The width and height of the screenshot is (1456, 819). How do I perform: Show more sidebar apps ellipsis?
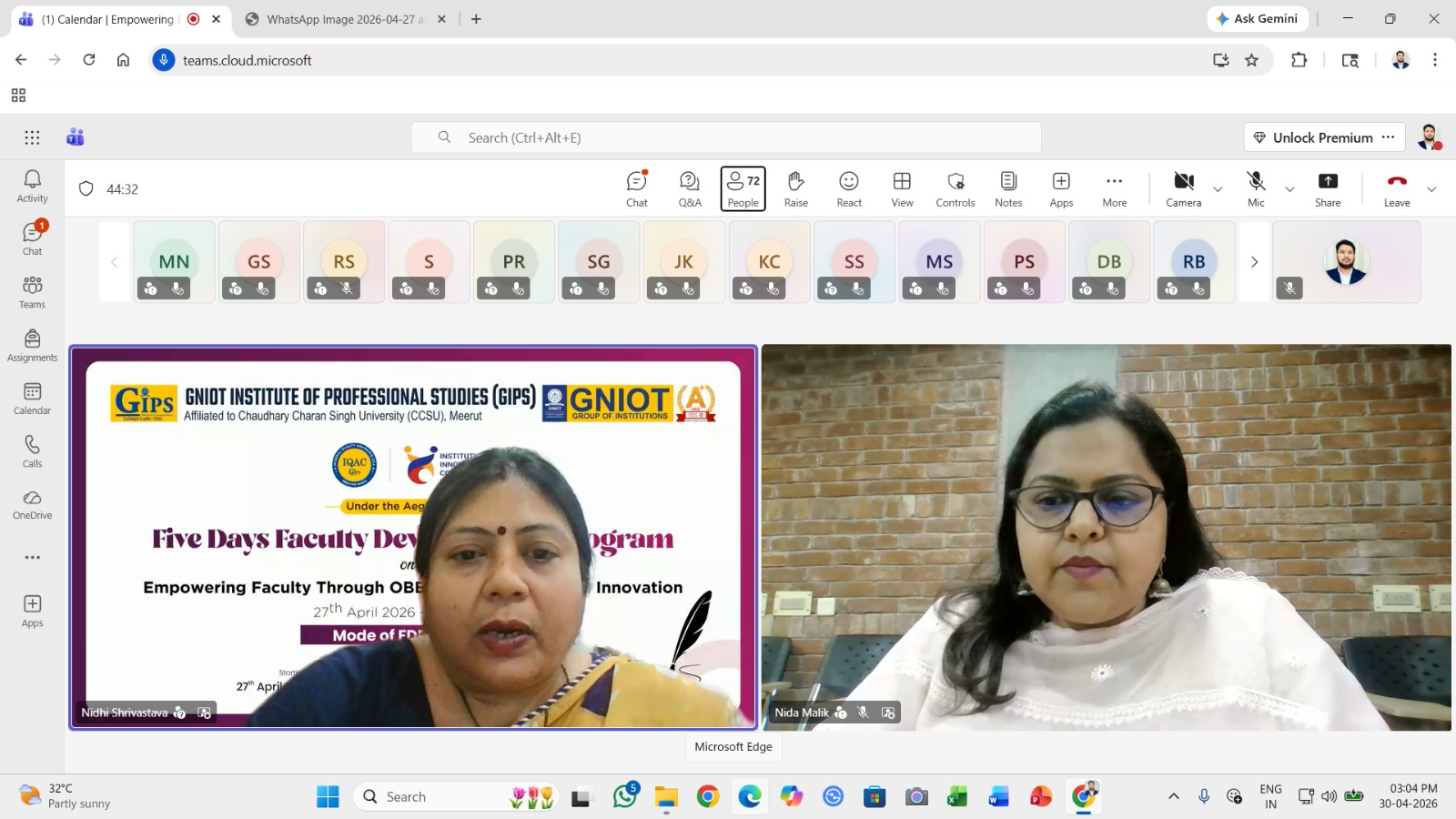tap(32, 557)
